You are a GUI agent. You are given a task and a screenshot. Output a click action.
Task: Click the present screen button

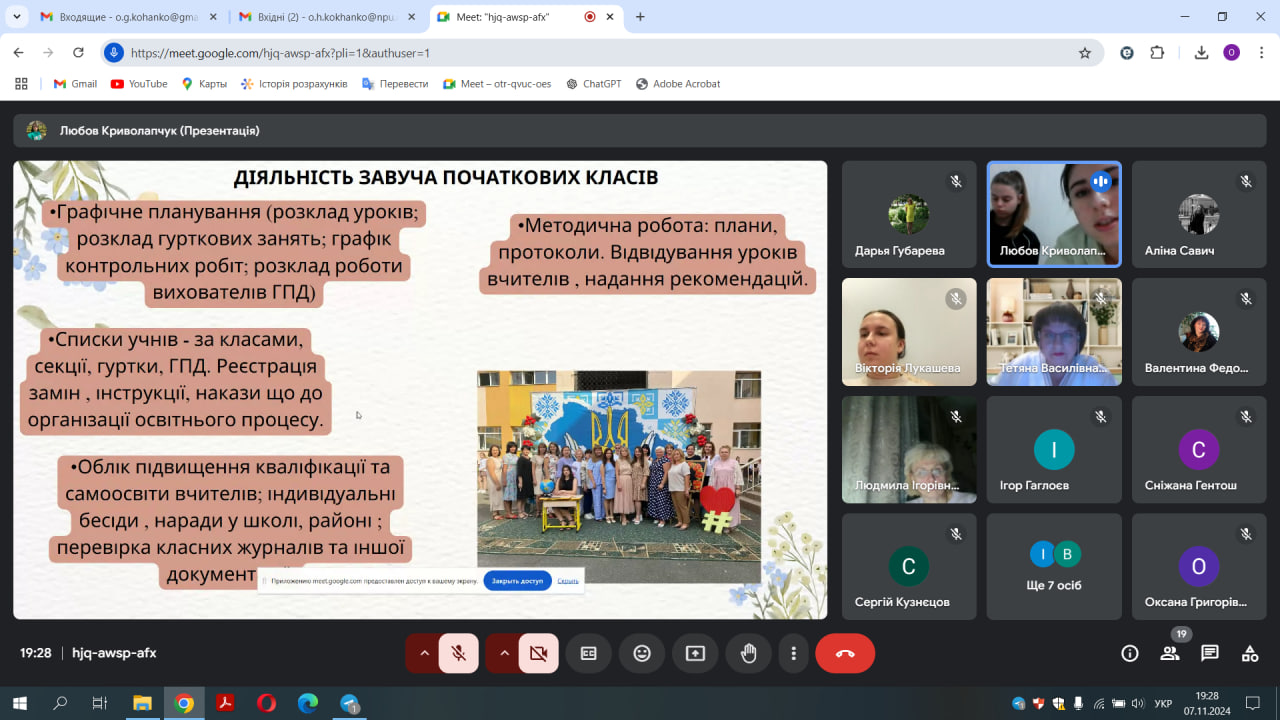click(695, 653)
